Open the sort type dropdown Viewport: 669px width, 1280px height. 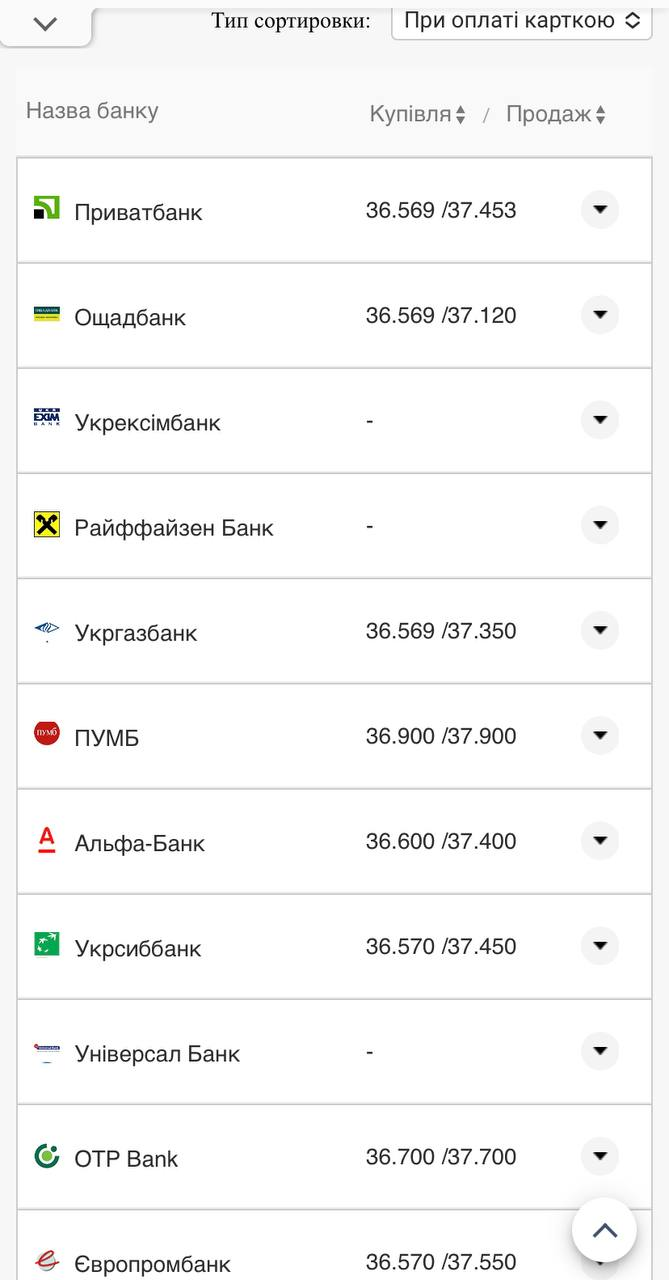(x=521, y=21)
